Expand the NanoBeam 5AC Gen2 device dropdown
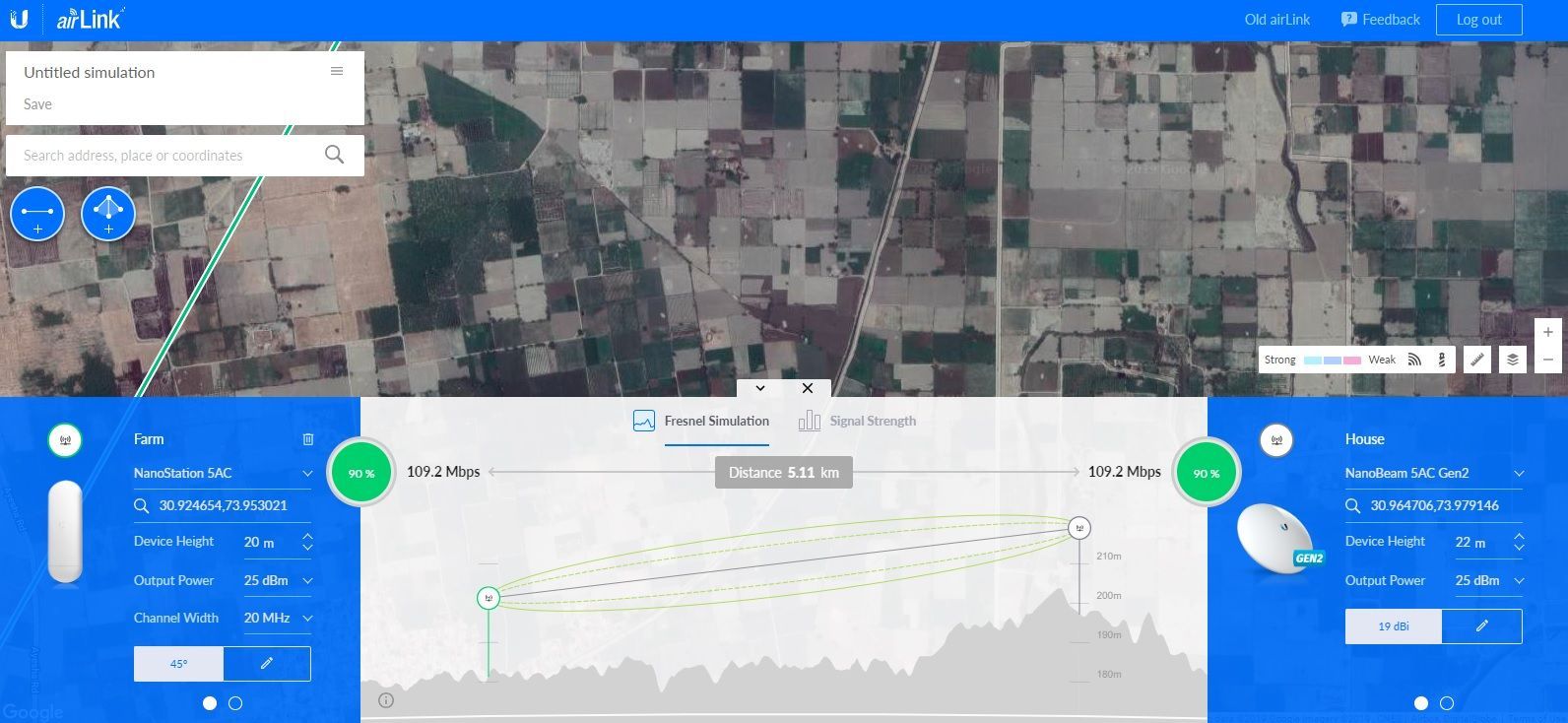 tap(1518, 474)
